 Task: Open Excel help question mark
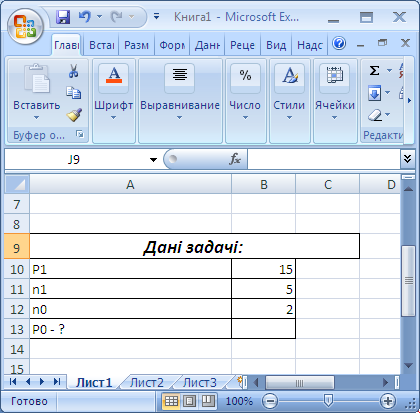(x=339, y=44)
